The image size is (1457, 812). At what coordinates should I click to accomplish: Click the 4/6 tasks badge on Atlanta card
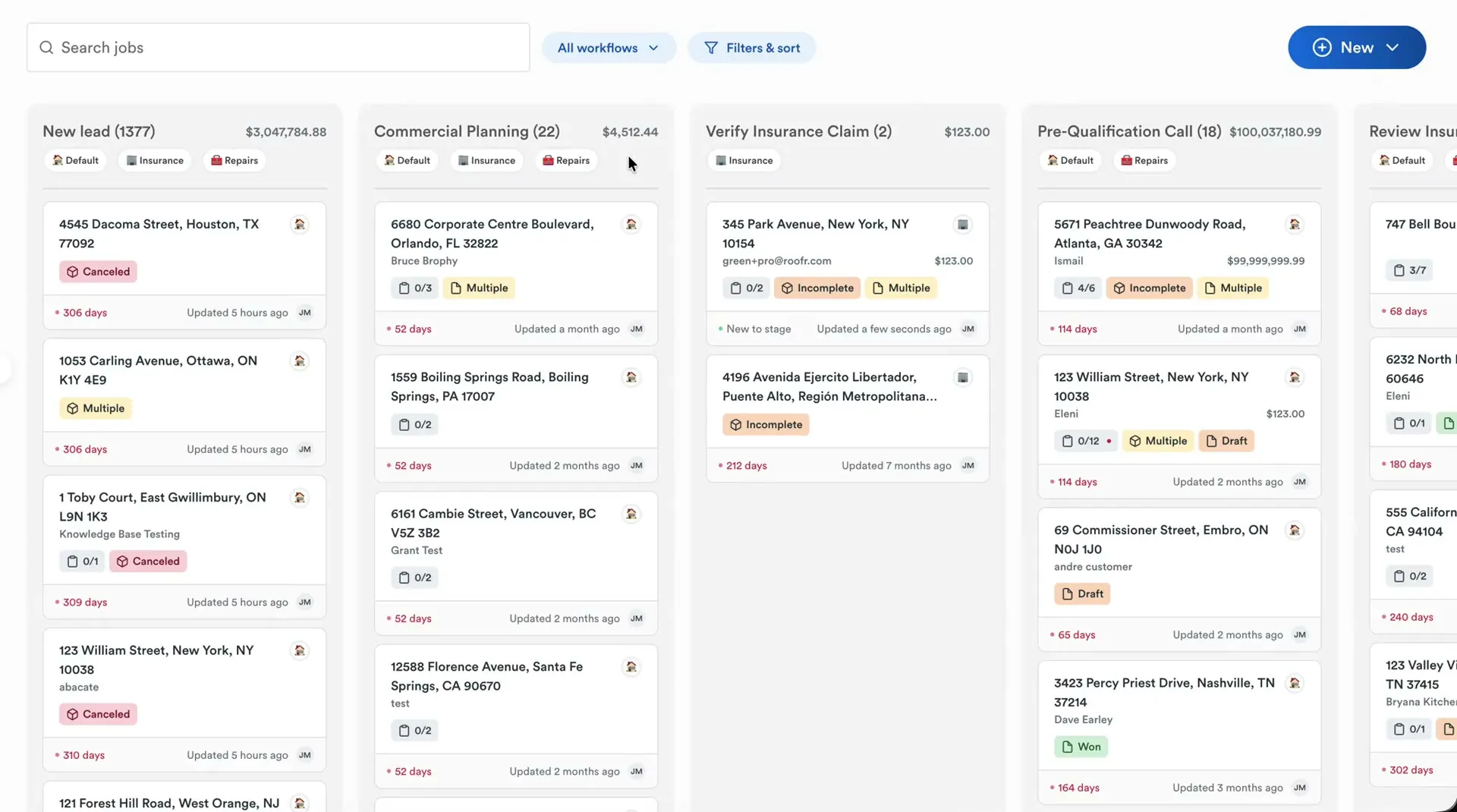coord(1078,288)
